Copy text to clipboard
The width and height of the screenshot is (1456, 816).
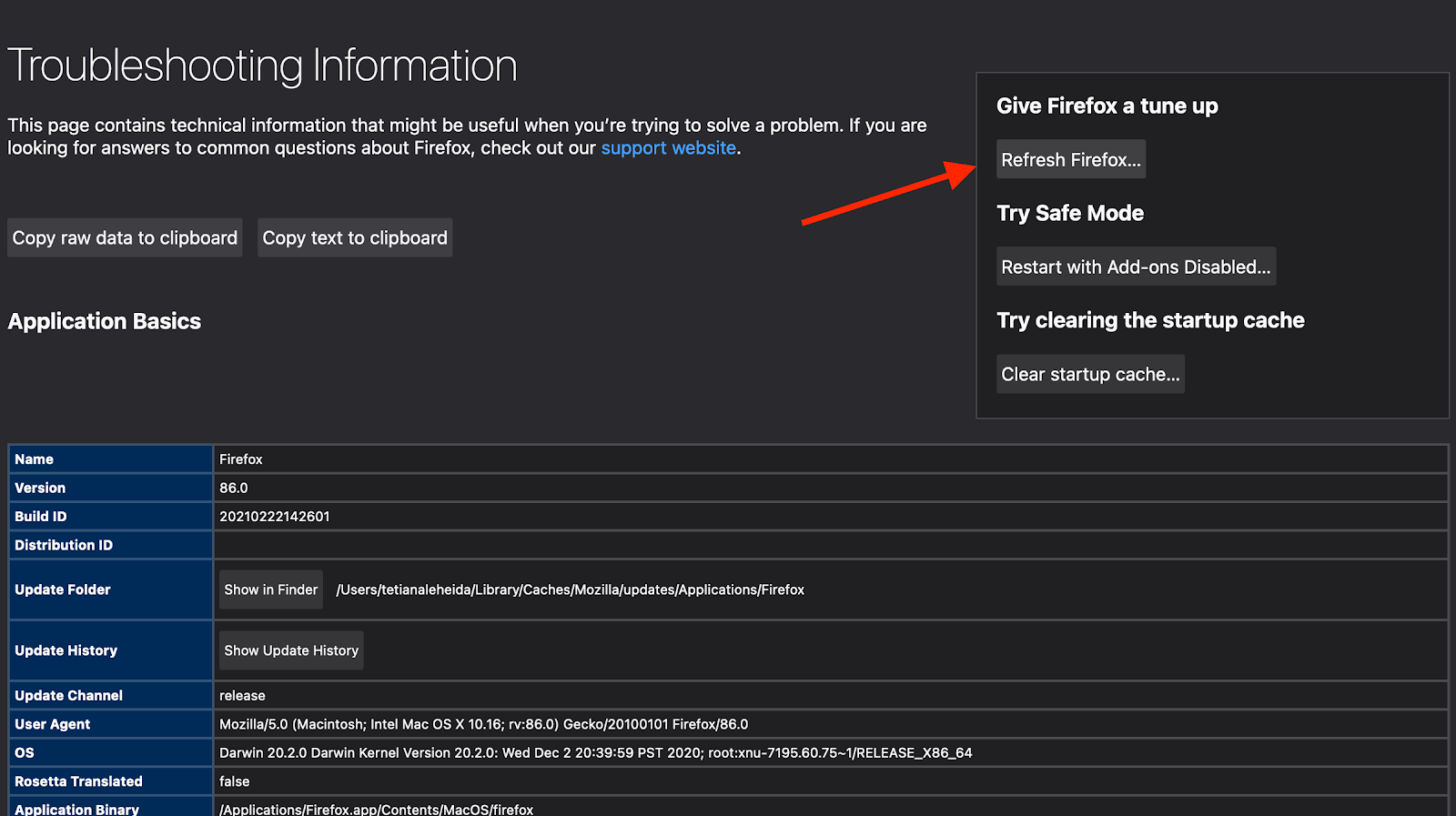coord(355,237)
